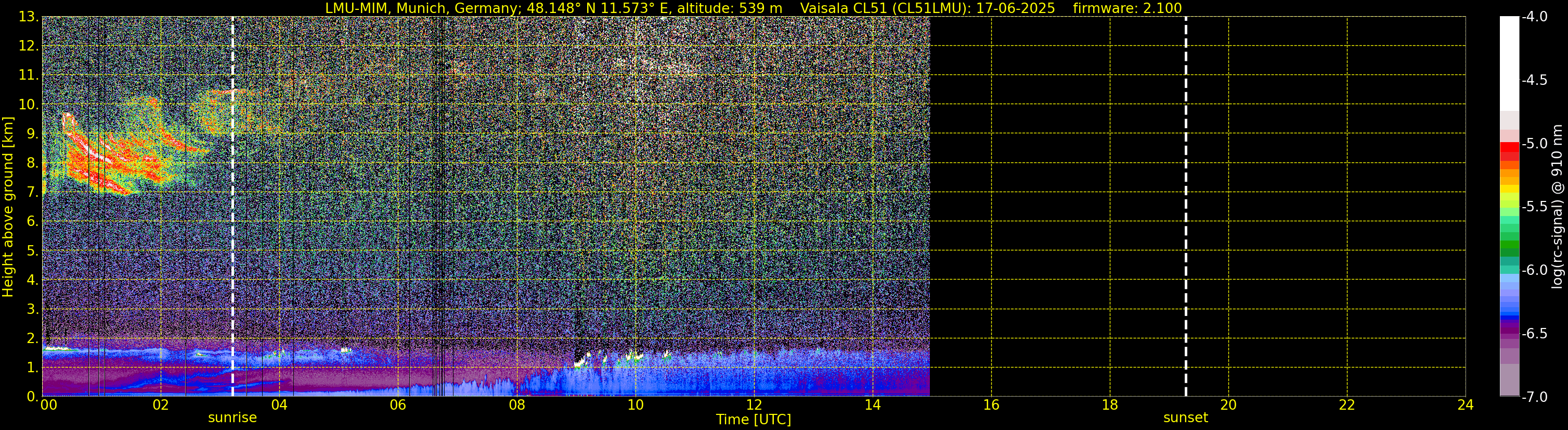
Task: Click the '4.' height axis tick label
Action: [32, 280]
